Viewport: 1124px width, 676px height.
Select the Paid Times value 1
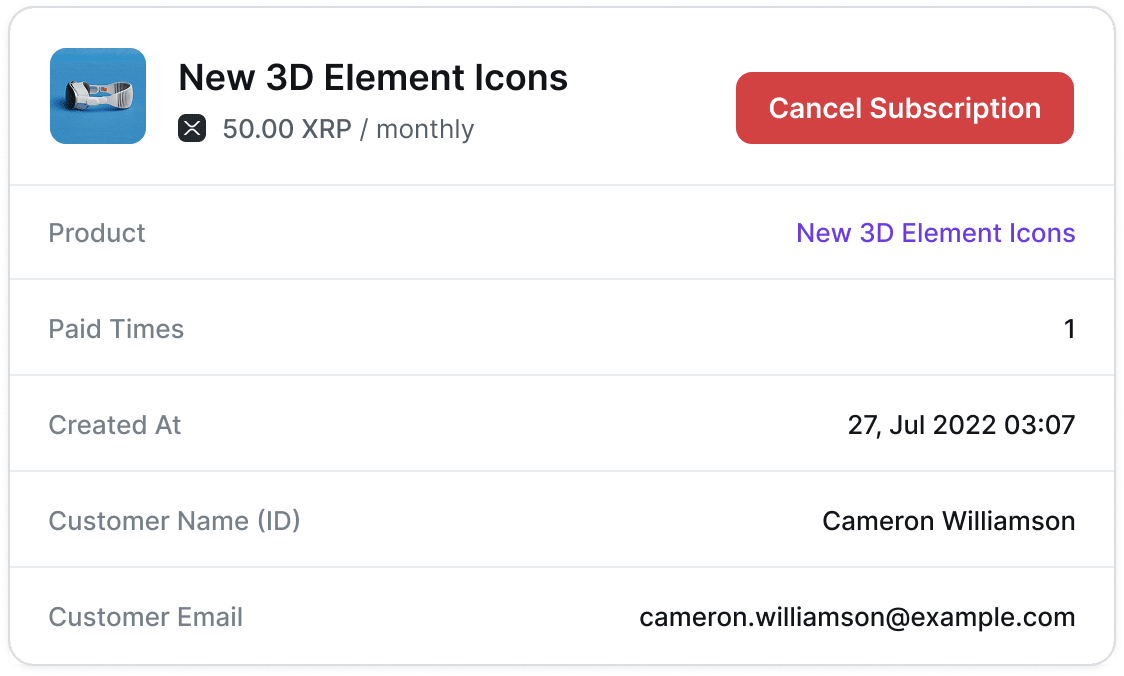click(1069, 329)
